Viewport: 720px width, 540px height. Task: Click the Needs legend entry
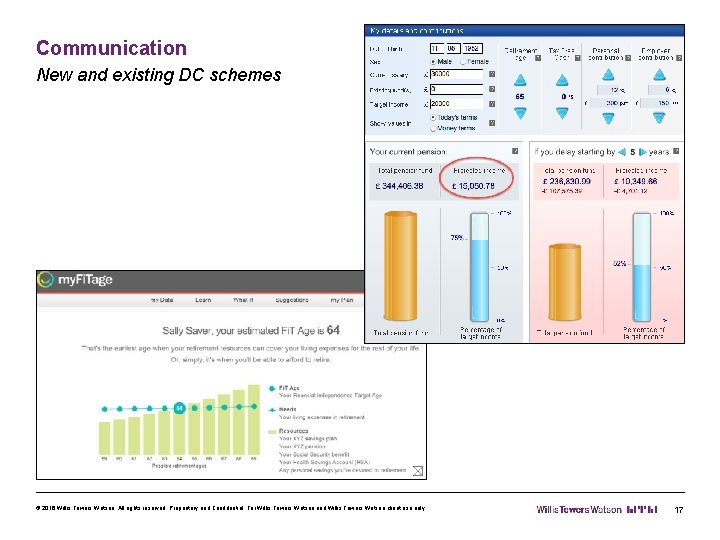click(317, 413)
